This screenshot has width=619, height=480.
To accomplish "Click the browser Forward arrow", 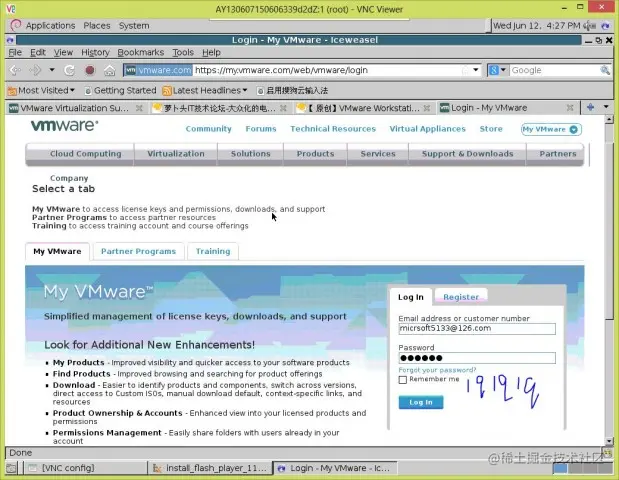I will [35, 70].
